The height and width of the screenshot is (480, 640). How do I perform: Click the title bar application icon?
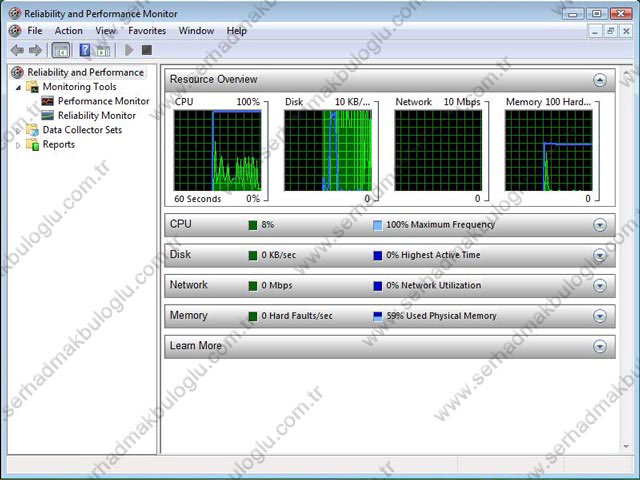pyautogui.click(x=15, y=13)
